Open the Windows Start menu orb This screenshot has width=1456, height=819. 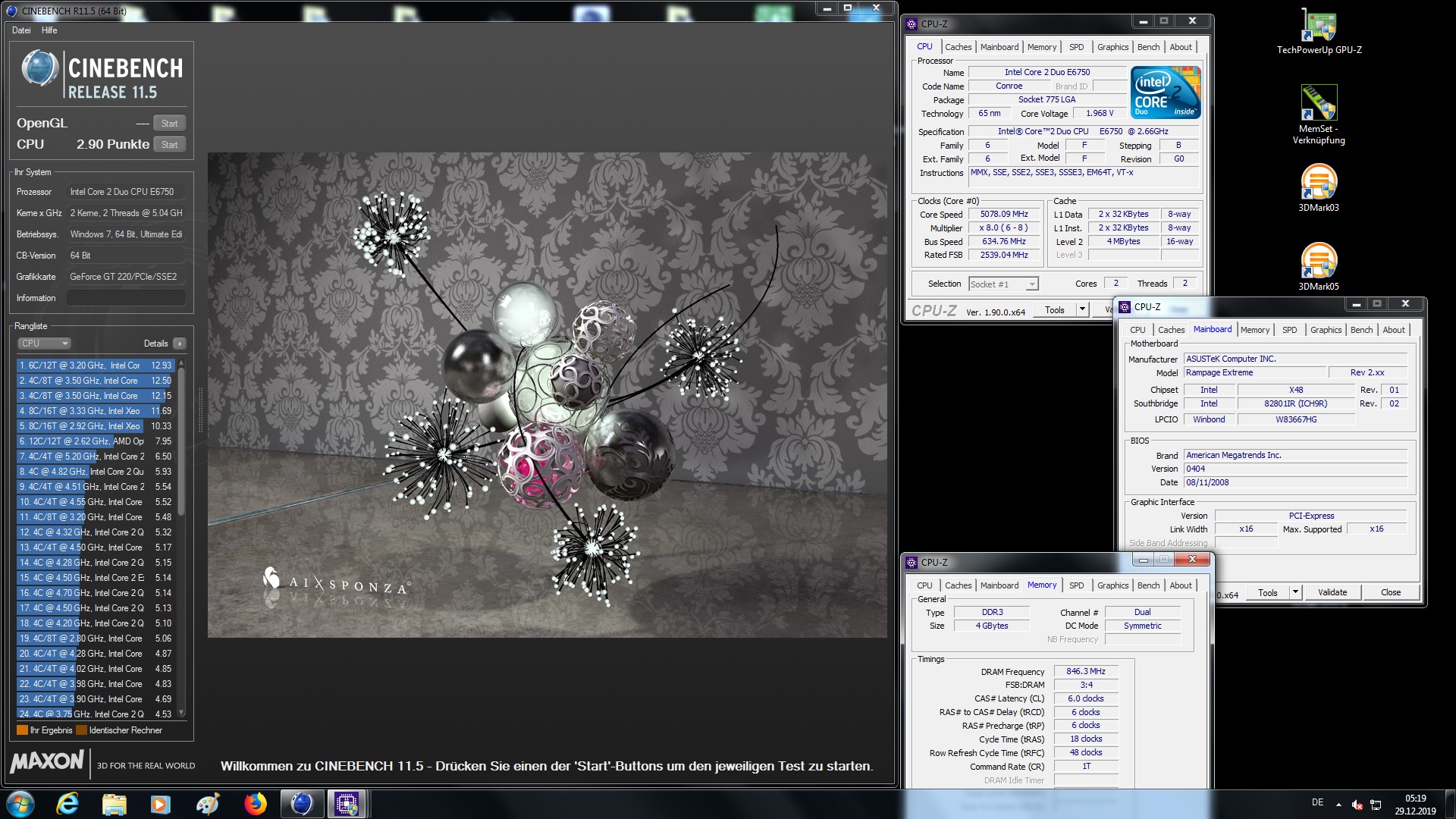[20, 804]
